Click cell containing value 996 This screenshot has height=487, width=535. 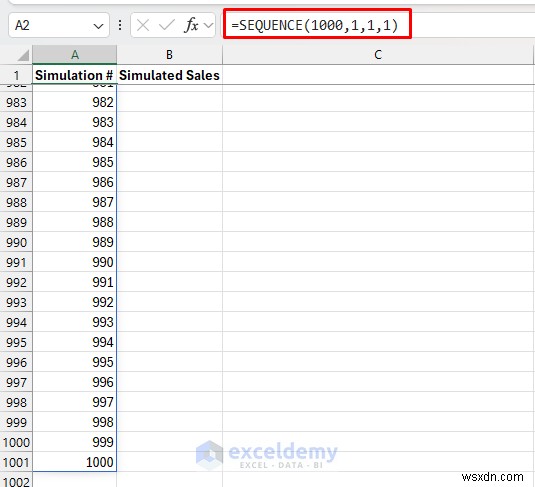[75, 382]
